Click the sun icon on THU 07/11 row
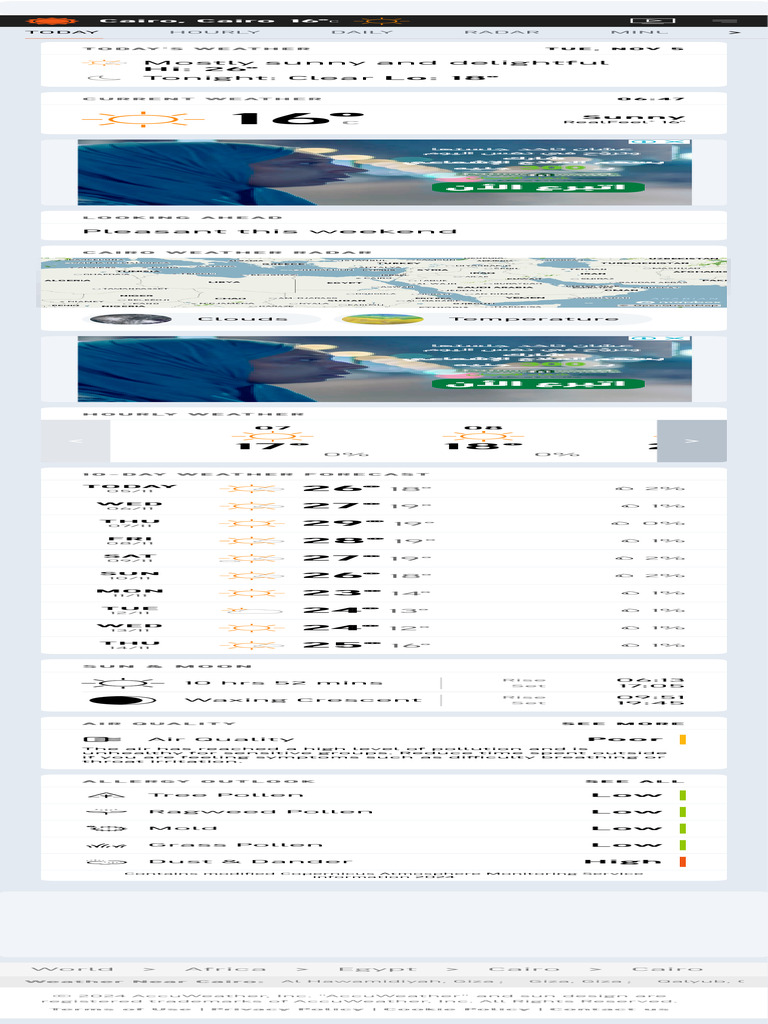 [252, 524]
